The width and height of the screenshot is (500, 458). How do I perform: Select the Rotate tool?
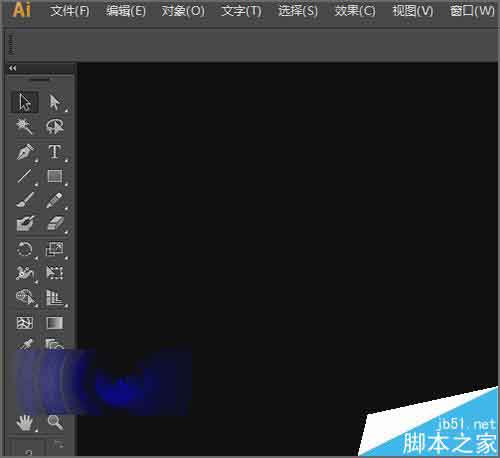click(x=25, y=249)
